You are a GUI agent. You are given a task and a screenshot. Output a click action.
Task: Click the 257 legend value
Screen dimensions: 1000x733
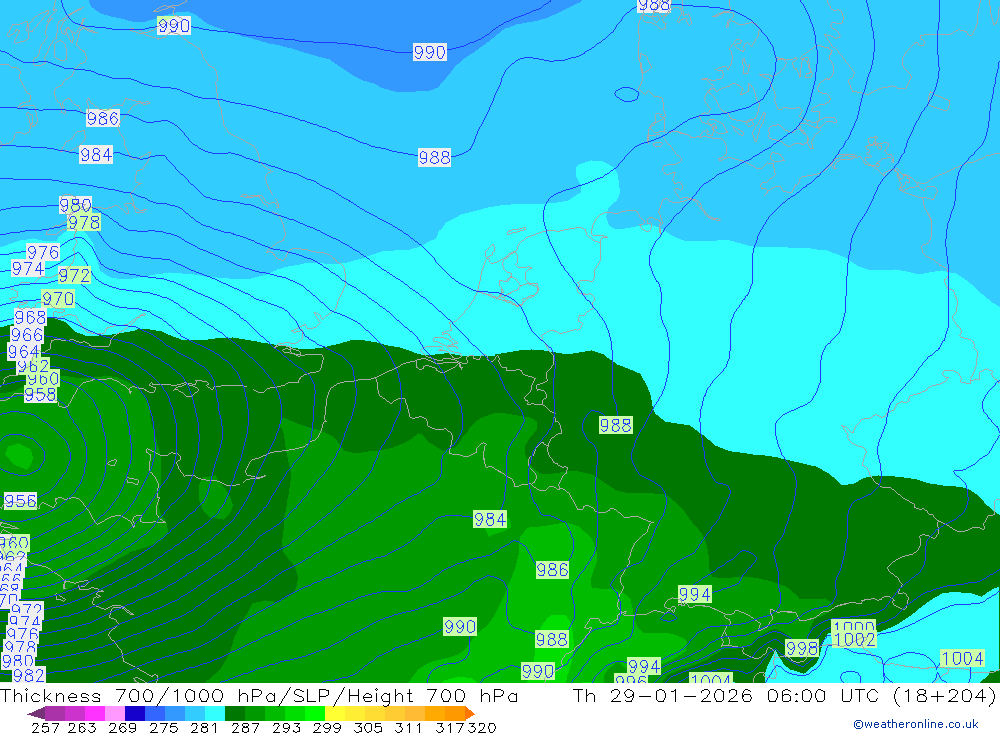(x=45, y=727)
